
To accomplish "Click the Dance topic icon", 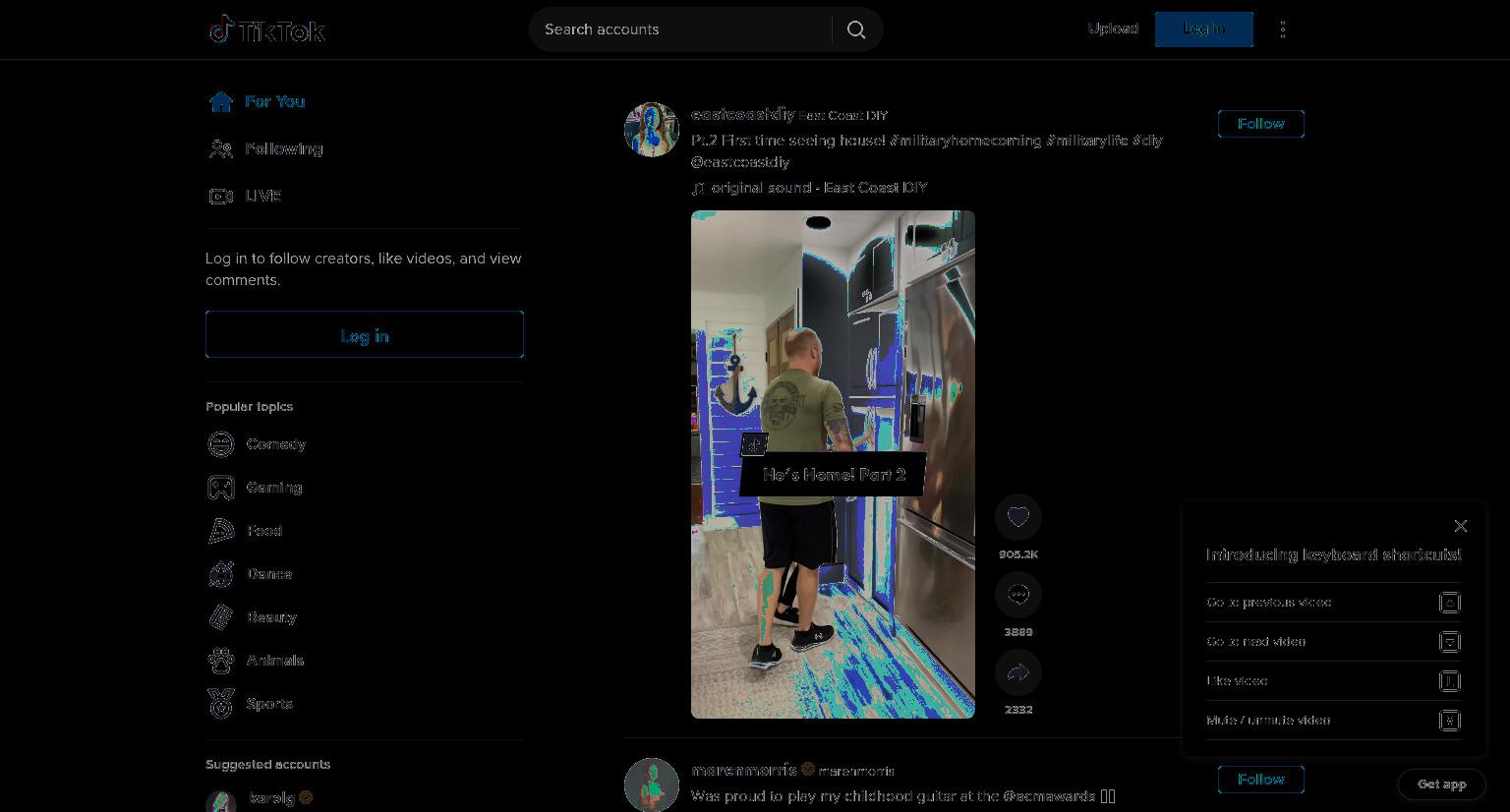I will (221, 574).
